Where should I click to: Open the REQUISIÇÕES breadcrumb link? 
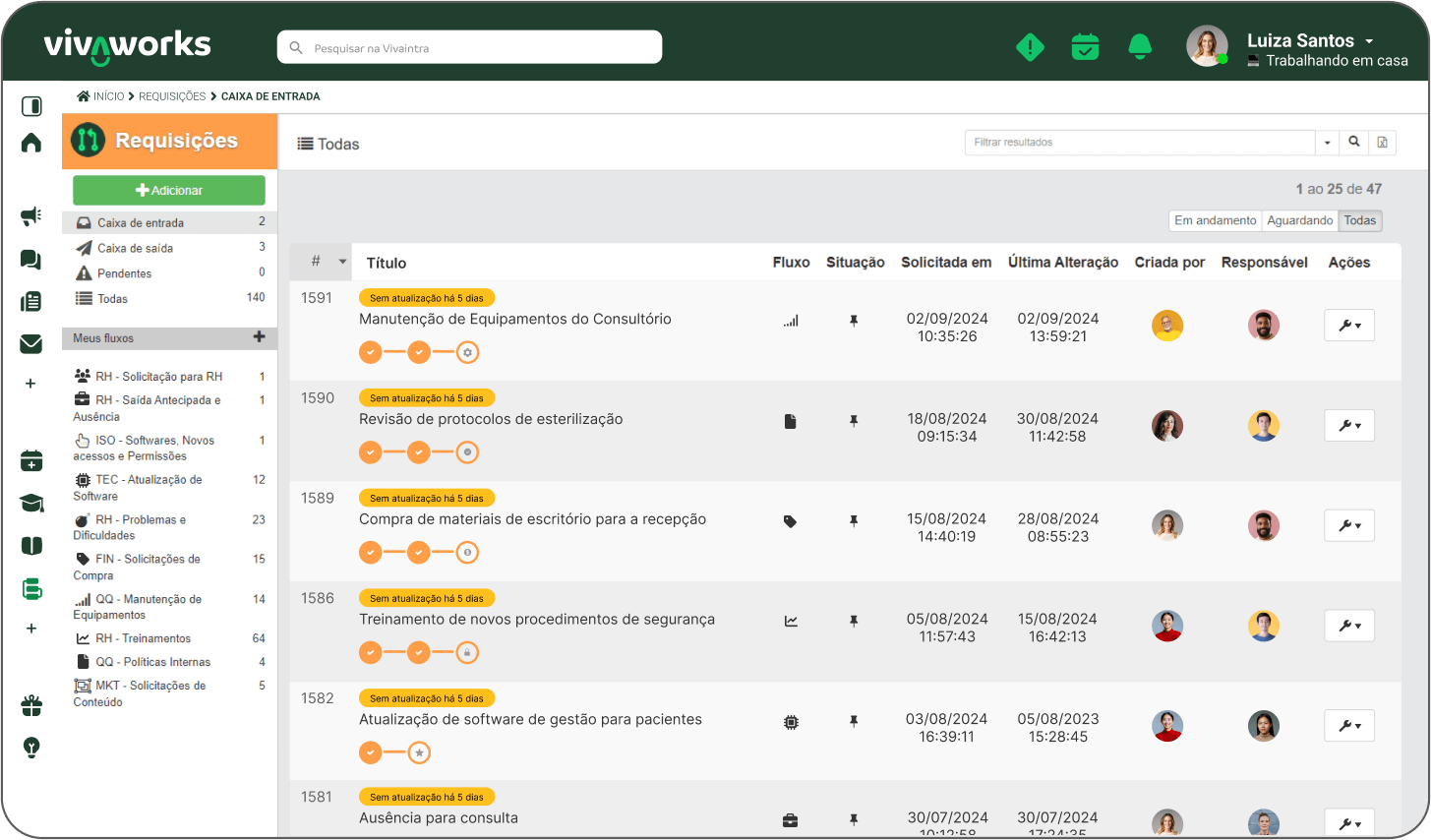tap(172, 96)
